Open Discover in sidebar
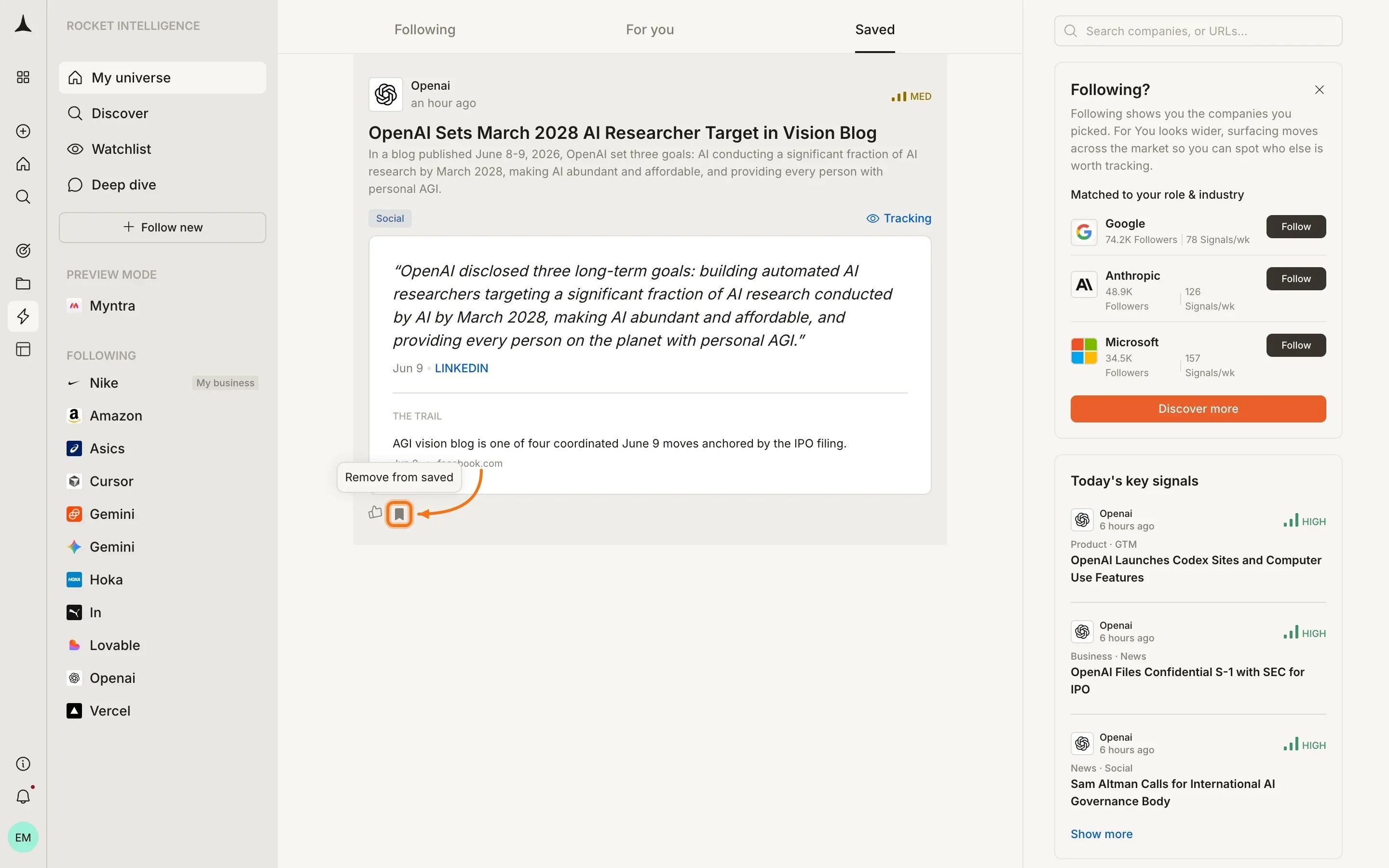1389x868 pixels. pos(163,113)
